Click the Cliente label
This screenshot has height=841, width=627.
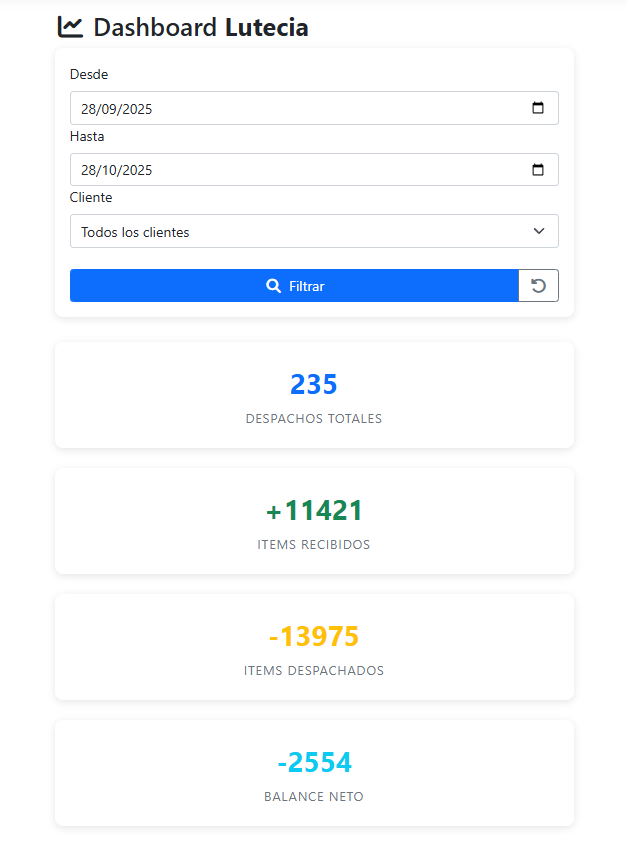pos(91,197)
